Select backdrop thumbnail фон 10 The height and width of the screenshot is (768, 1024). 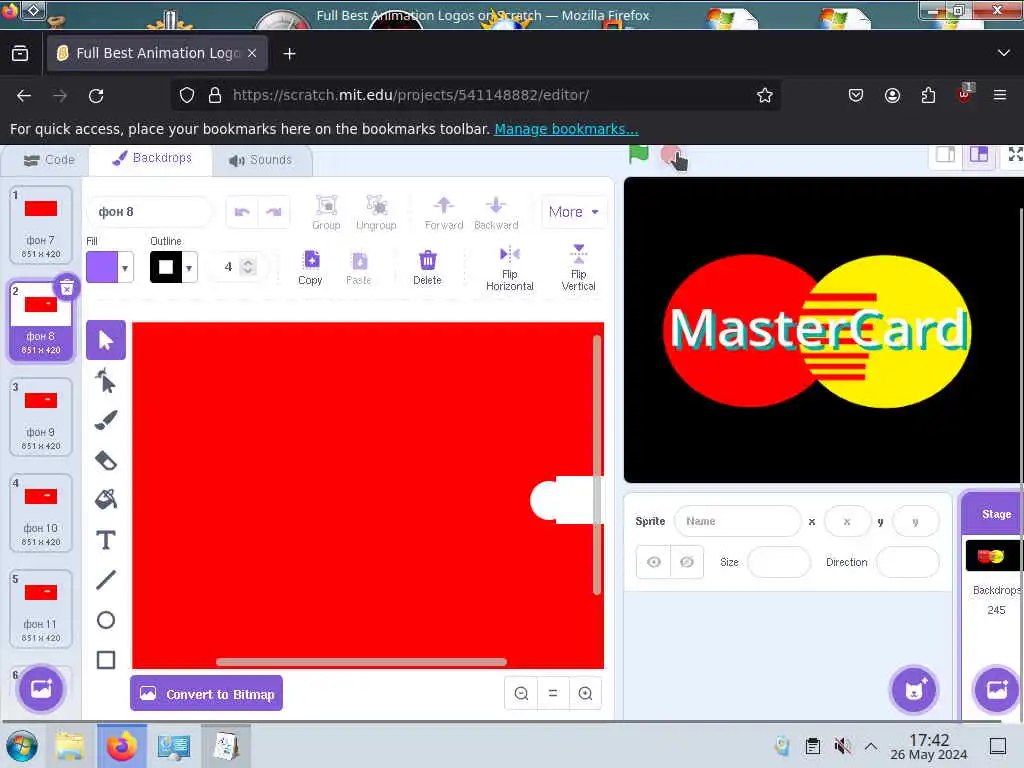[x=40, y=512]
